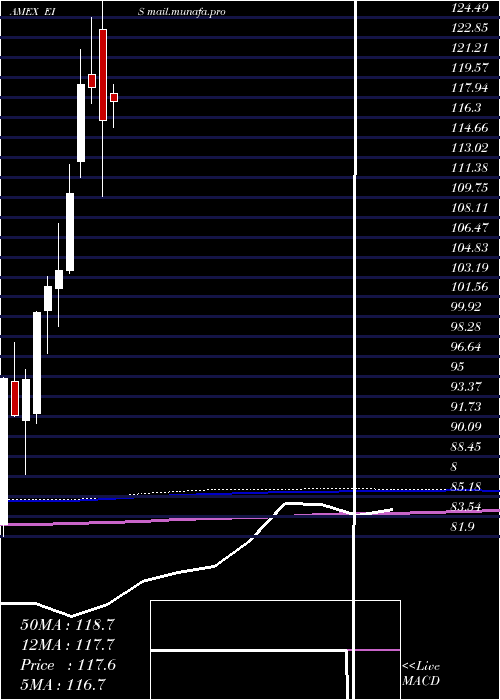Click the 103.19 price axis label

point(470,267)
